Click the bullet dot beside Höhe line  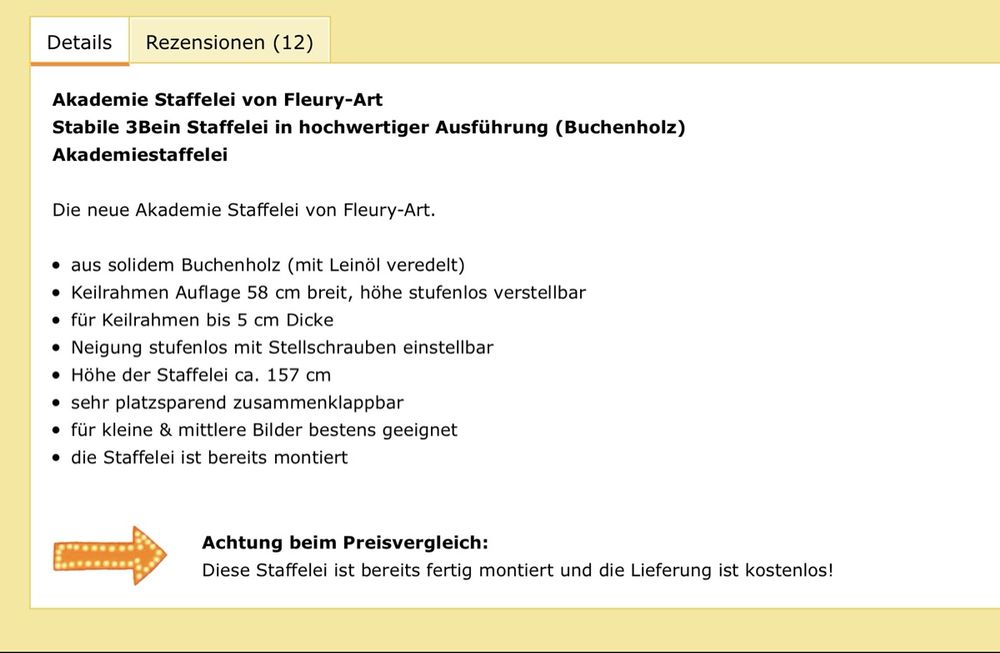[57, 376]
